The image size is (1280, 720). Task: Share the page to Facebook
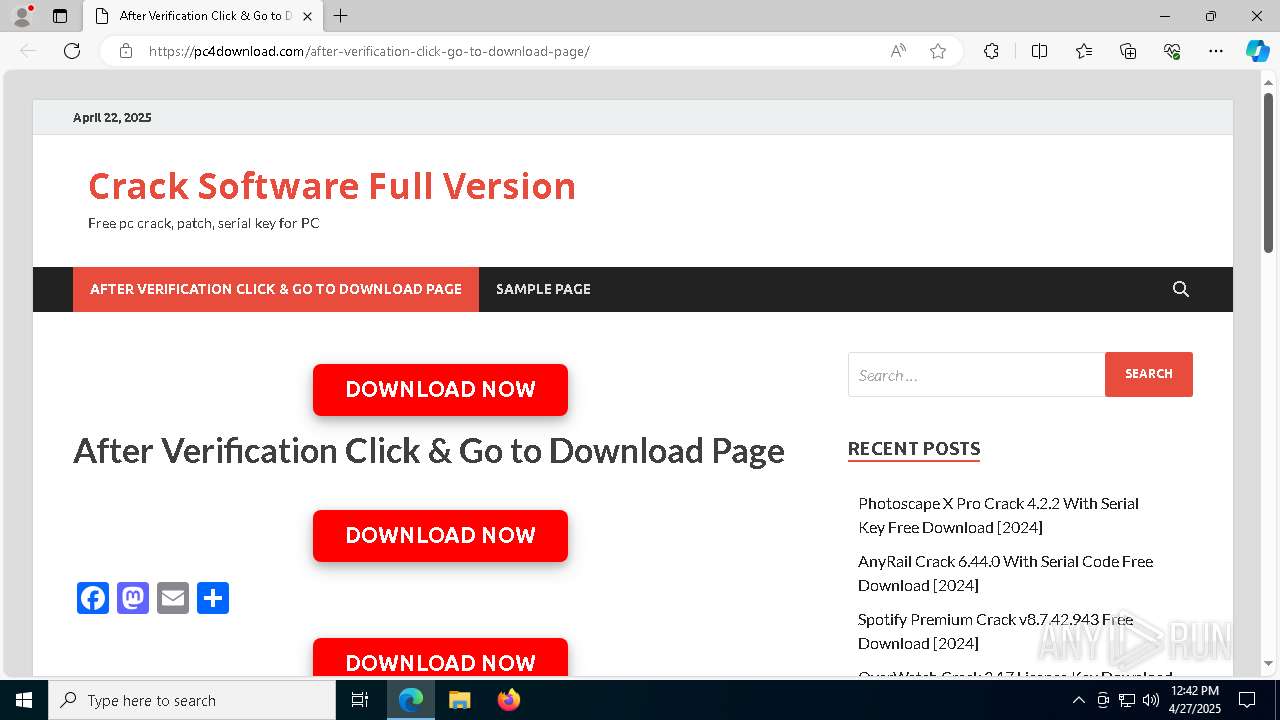point(93,598)
